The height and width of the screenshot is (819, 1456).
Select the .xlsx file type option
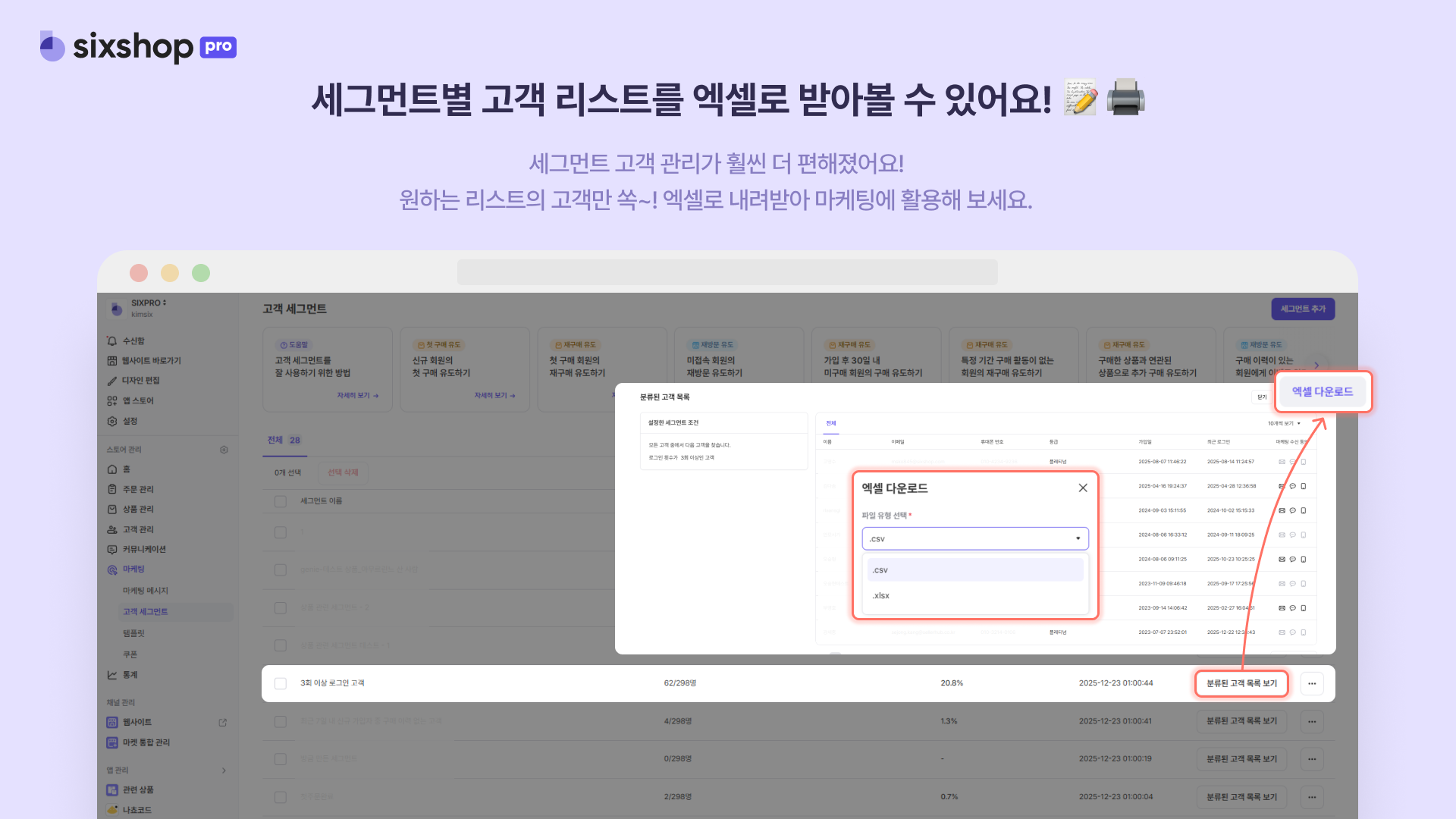(x=974, y=595)
